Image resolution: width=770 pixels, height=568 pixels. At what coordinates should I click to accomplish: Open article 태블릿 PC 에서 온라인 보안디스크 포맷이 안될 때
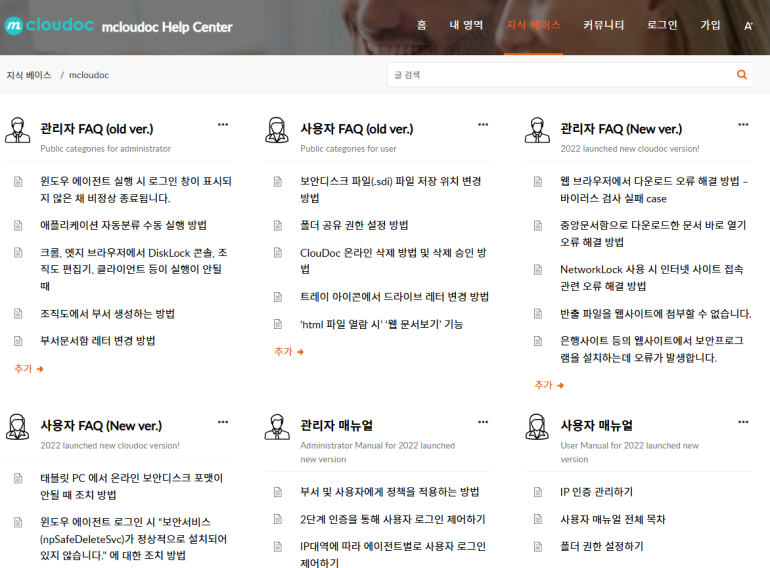point(131,486)
